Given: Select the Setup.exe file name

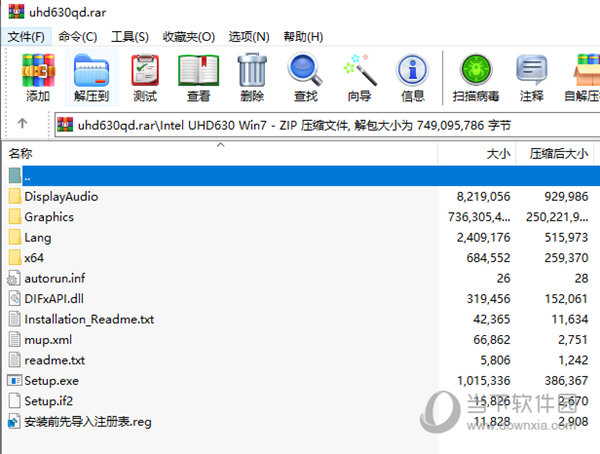Looking at the screenshot, I should 52,381.
